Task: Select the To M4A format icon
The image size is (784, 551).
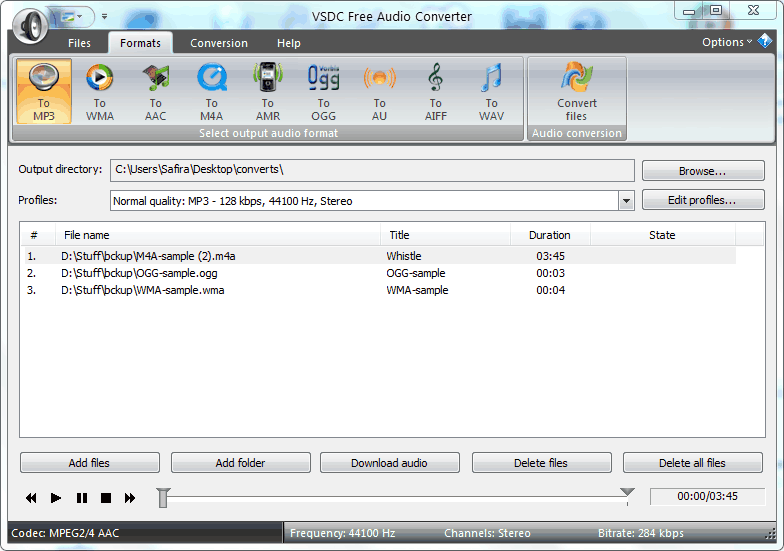Action: (212, 91)
